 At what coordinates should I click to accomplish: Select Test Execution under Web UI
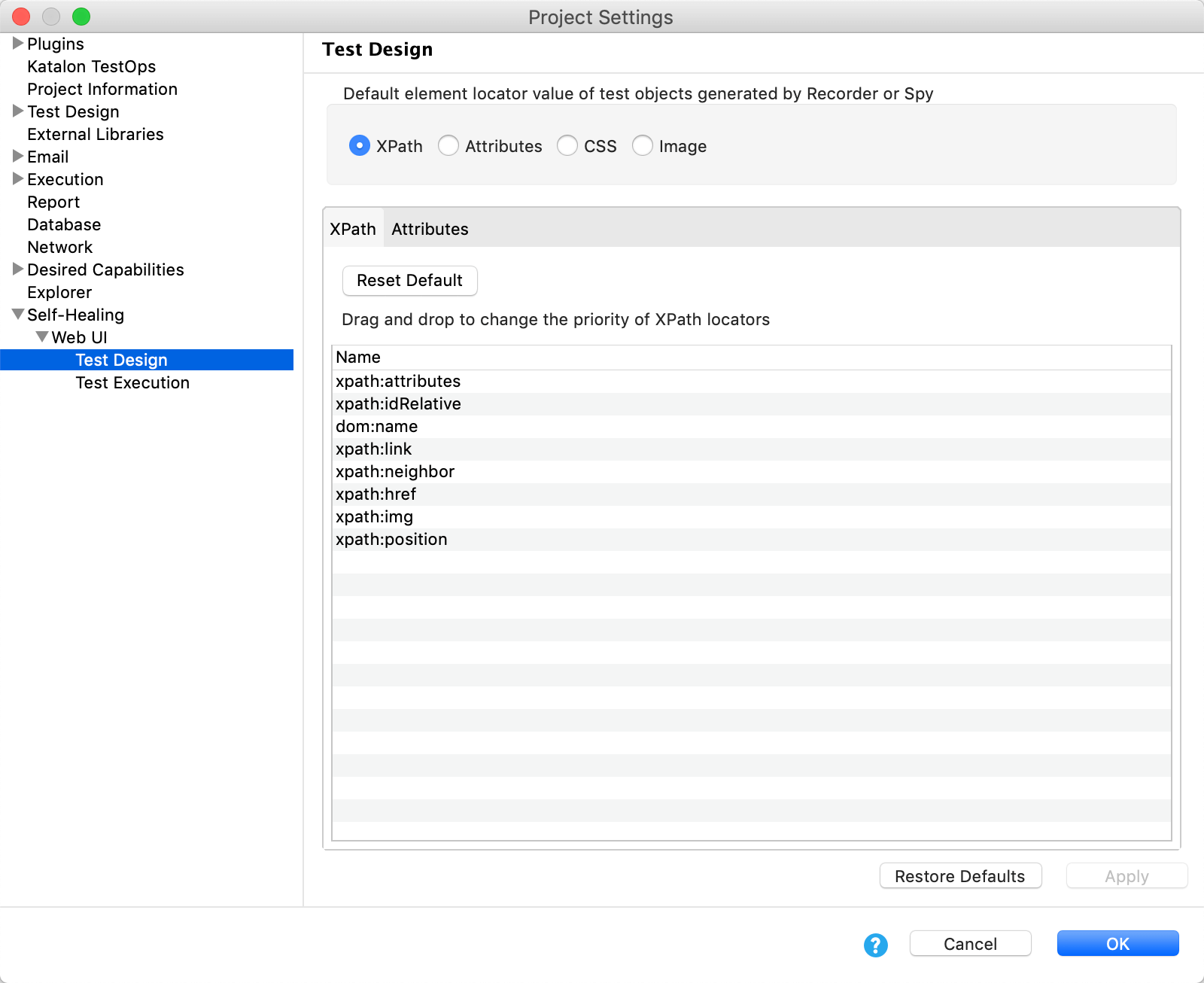tap(132, 382)
